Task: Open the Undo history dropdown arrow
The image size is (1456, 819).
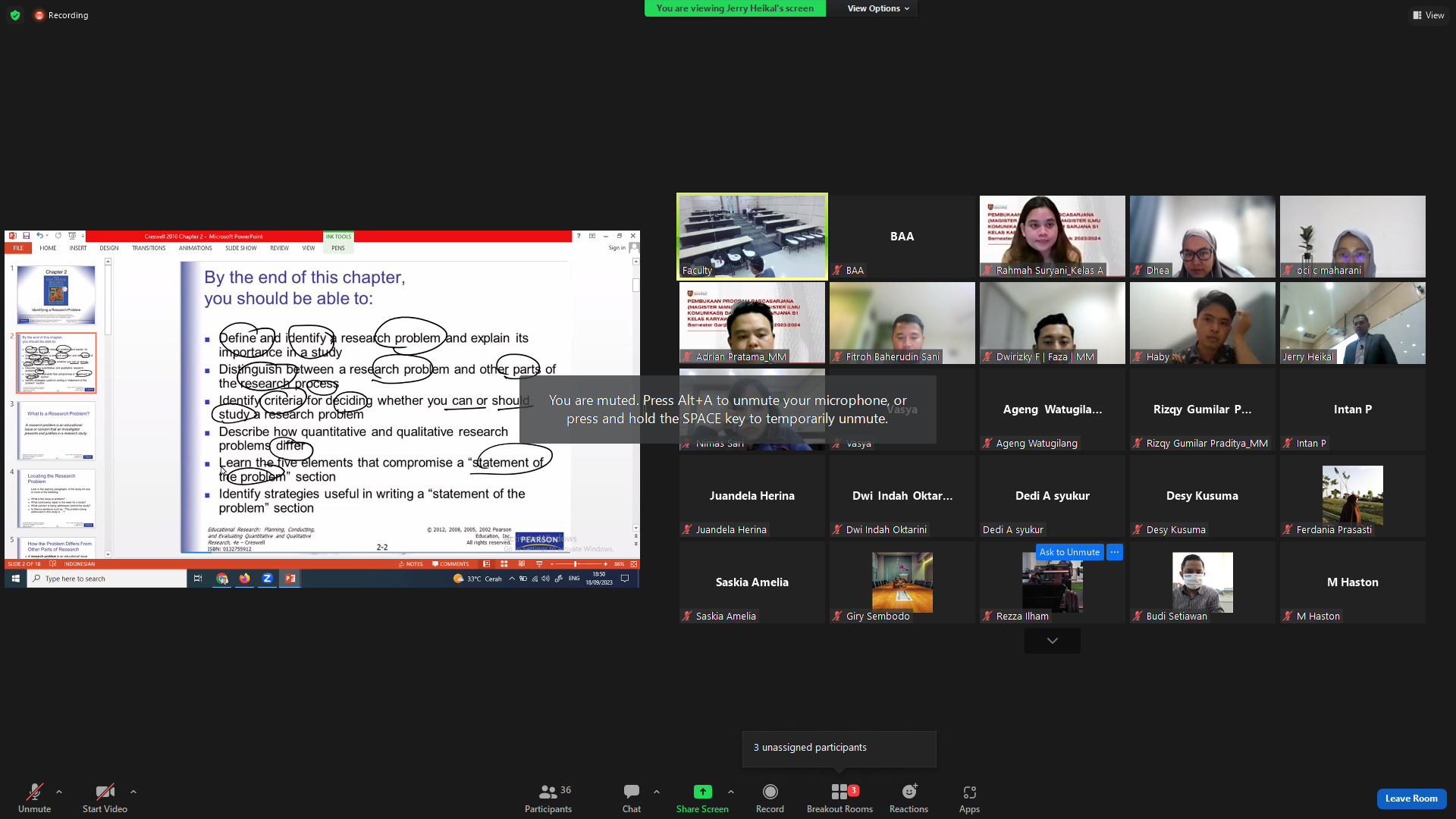Action: [x=47, y=236]
